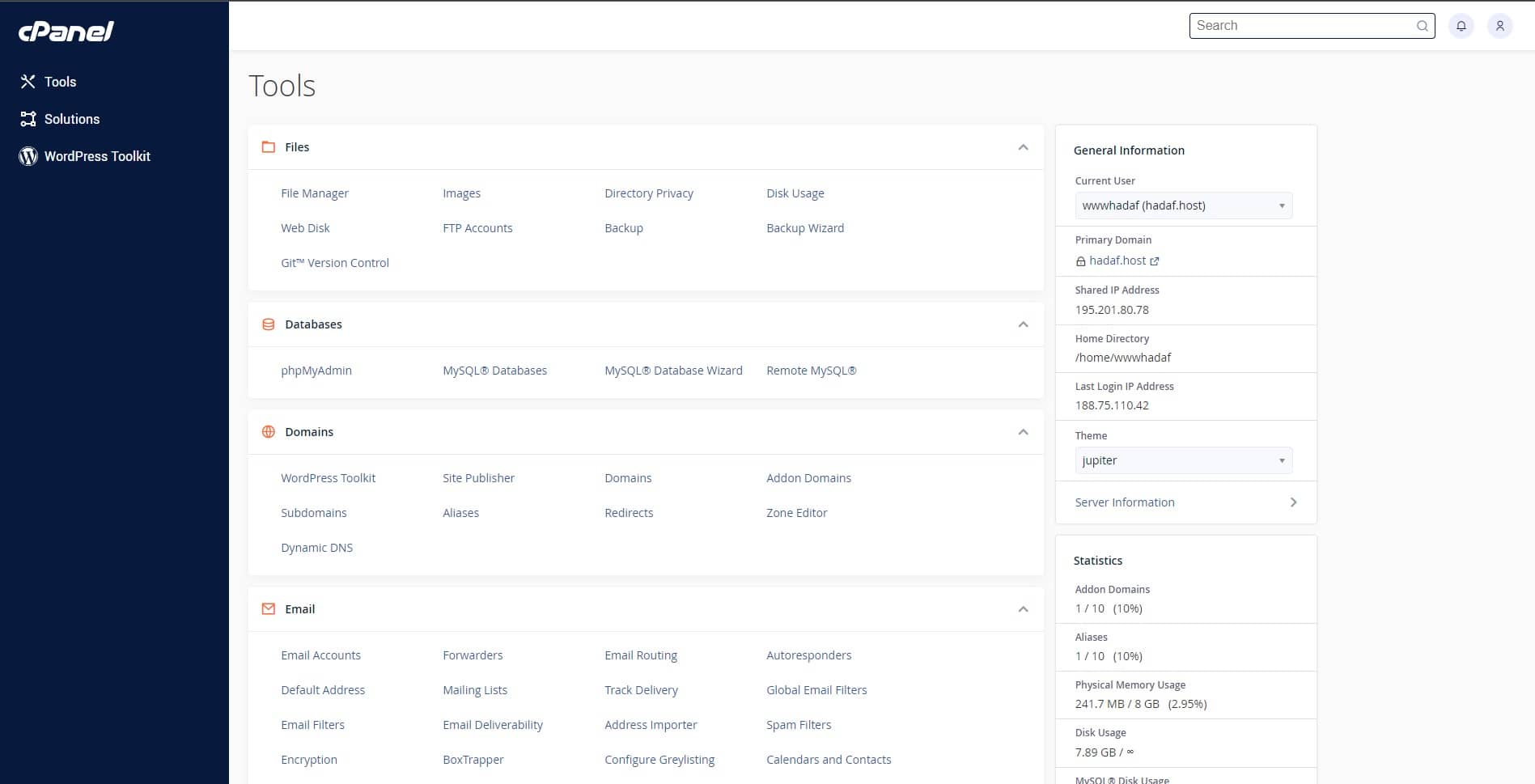Click the Databases section icon

point(269,324)
